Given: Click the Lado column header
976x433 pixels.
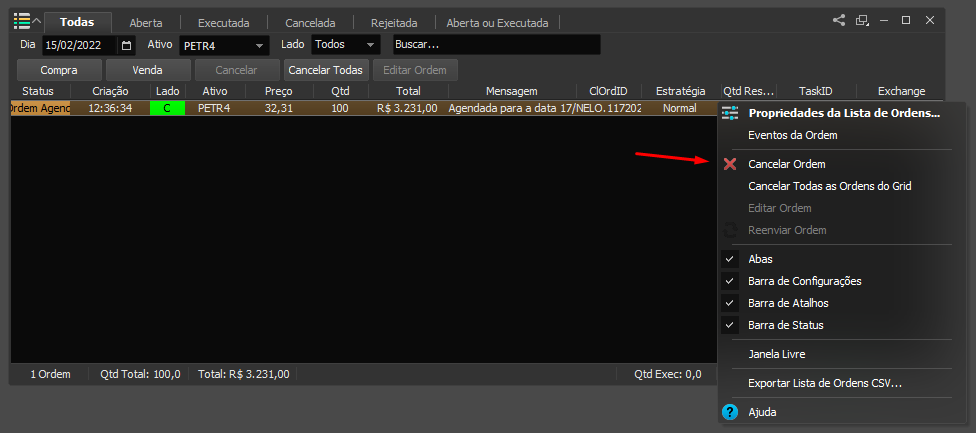Looking at the screenshot, I should click(x=167, y=91).
